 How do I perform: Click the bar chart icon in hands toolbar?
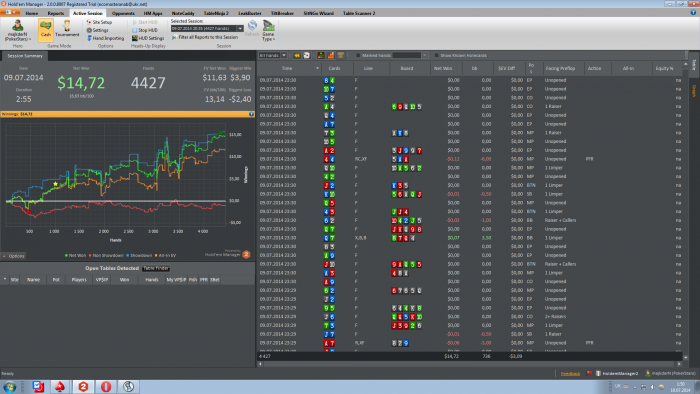click(331, 55)
